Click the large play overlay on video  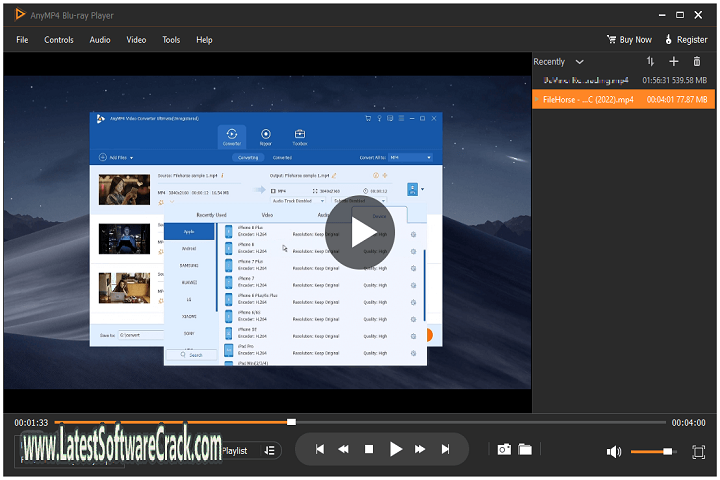coord(360,232)
